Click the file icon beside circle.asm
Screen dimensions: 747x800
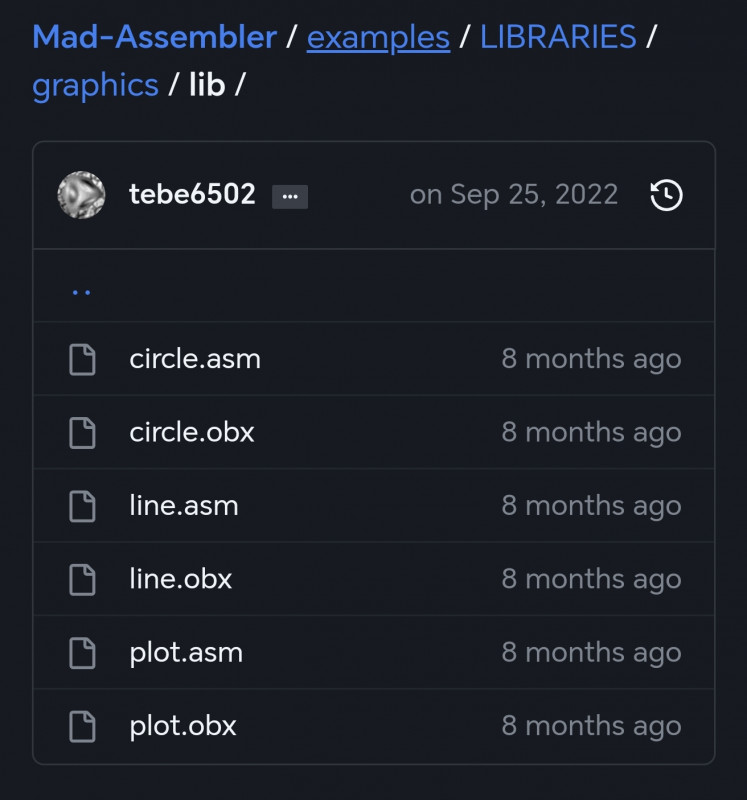click(x=84, y=358)
